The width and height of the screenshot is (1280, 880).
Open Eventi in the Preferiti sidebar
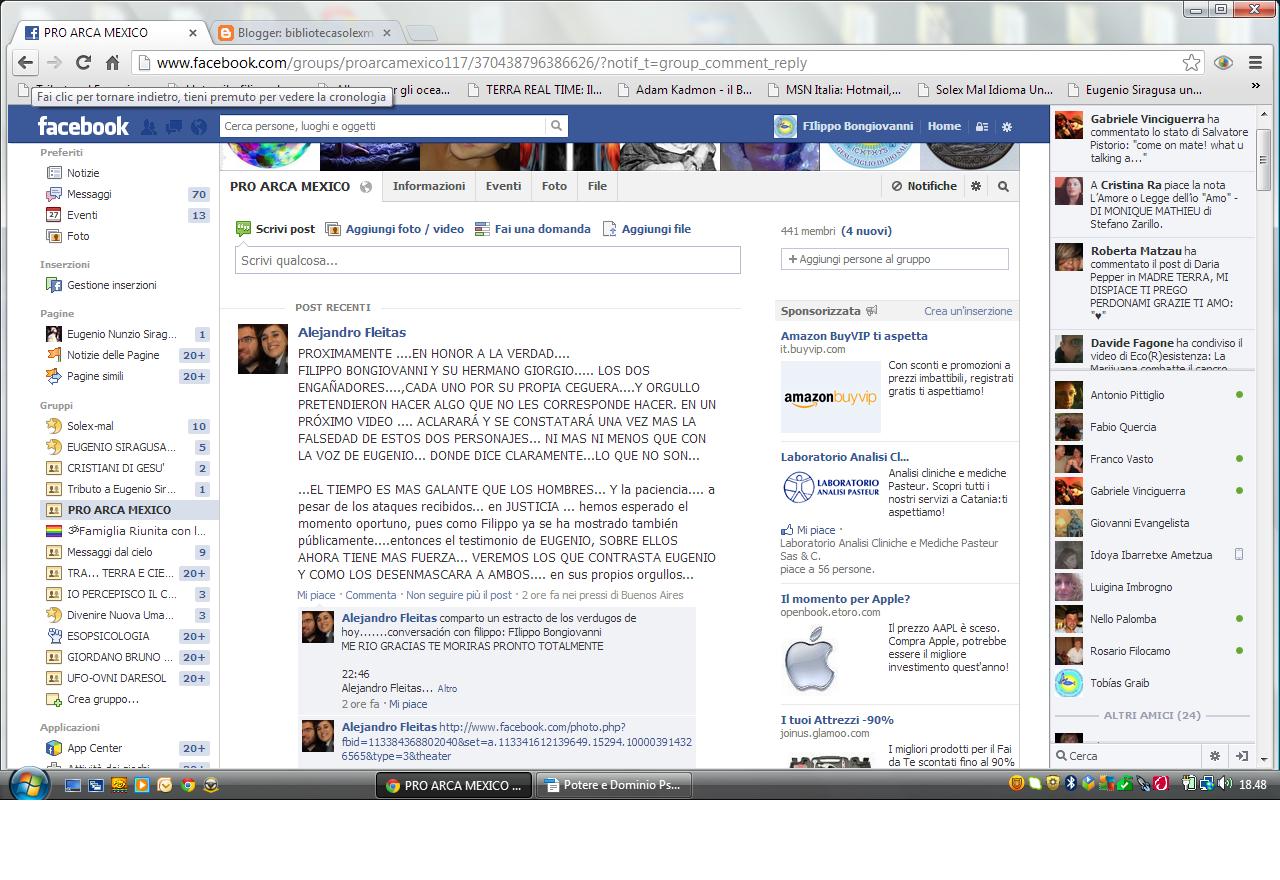(82, 215)
